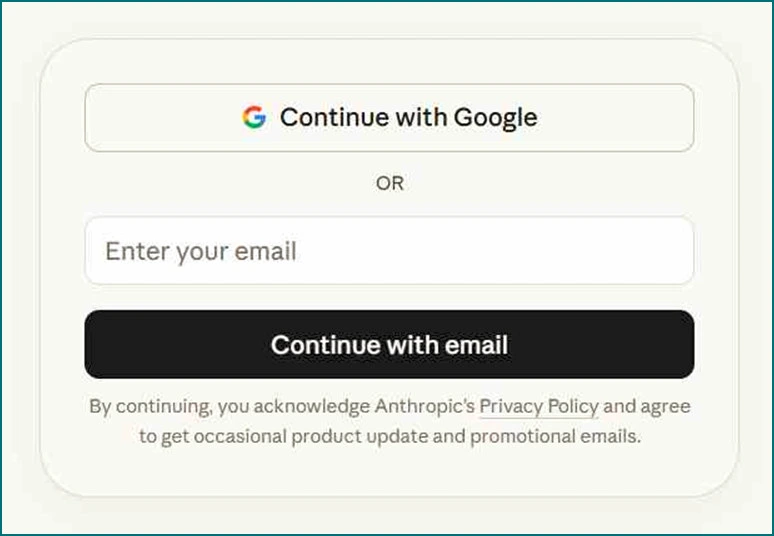This screenshot has width=774, height=536.
Task: Click the "Continue with email" label text
Action: tap(389, 345)
